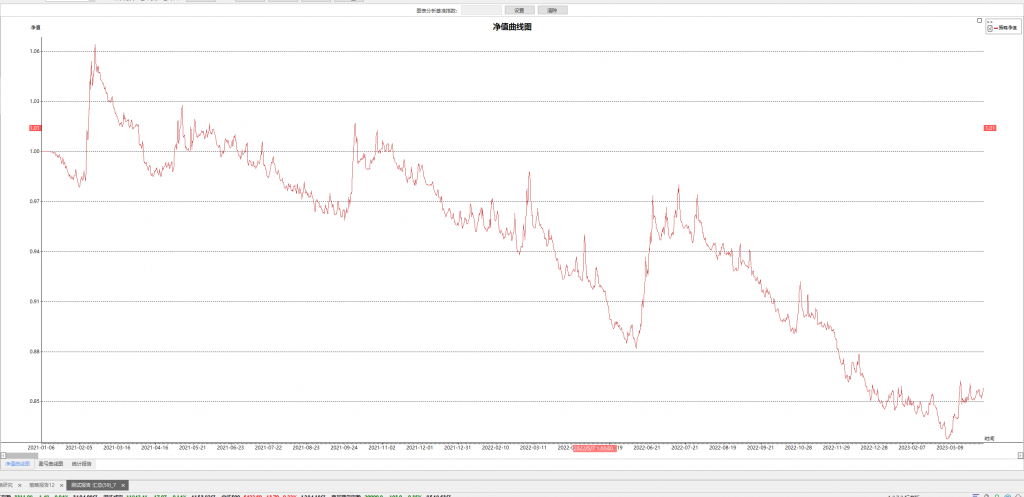The width and height of the screenshot is (1024, 497).
Task: Activate the 测试报告 汇总(59)_7 document tab
Action: [94, 485]
